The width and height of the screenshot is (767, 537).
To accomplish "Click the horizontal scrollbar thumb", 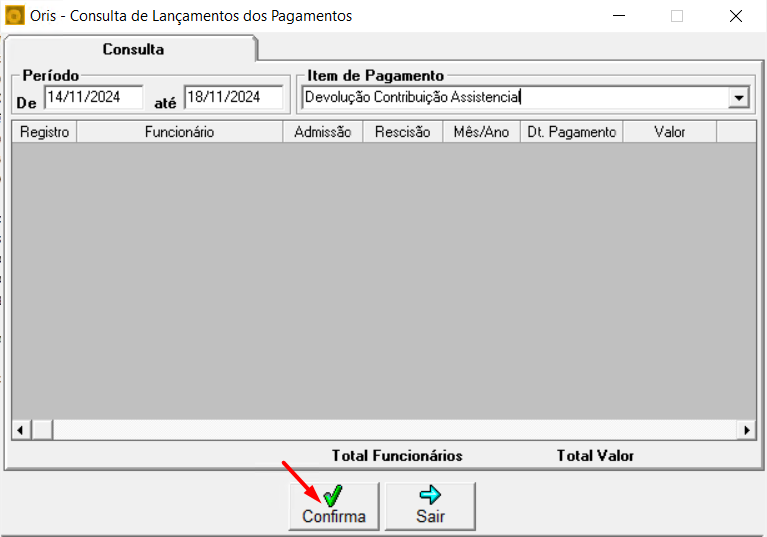I will 43,430.
